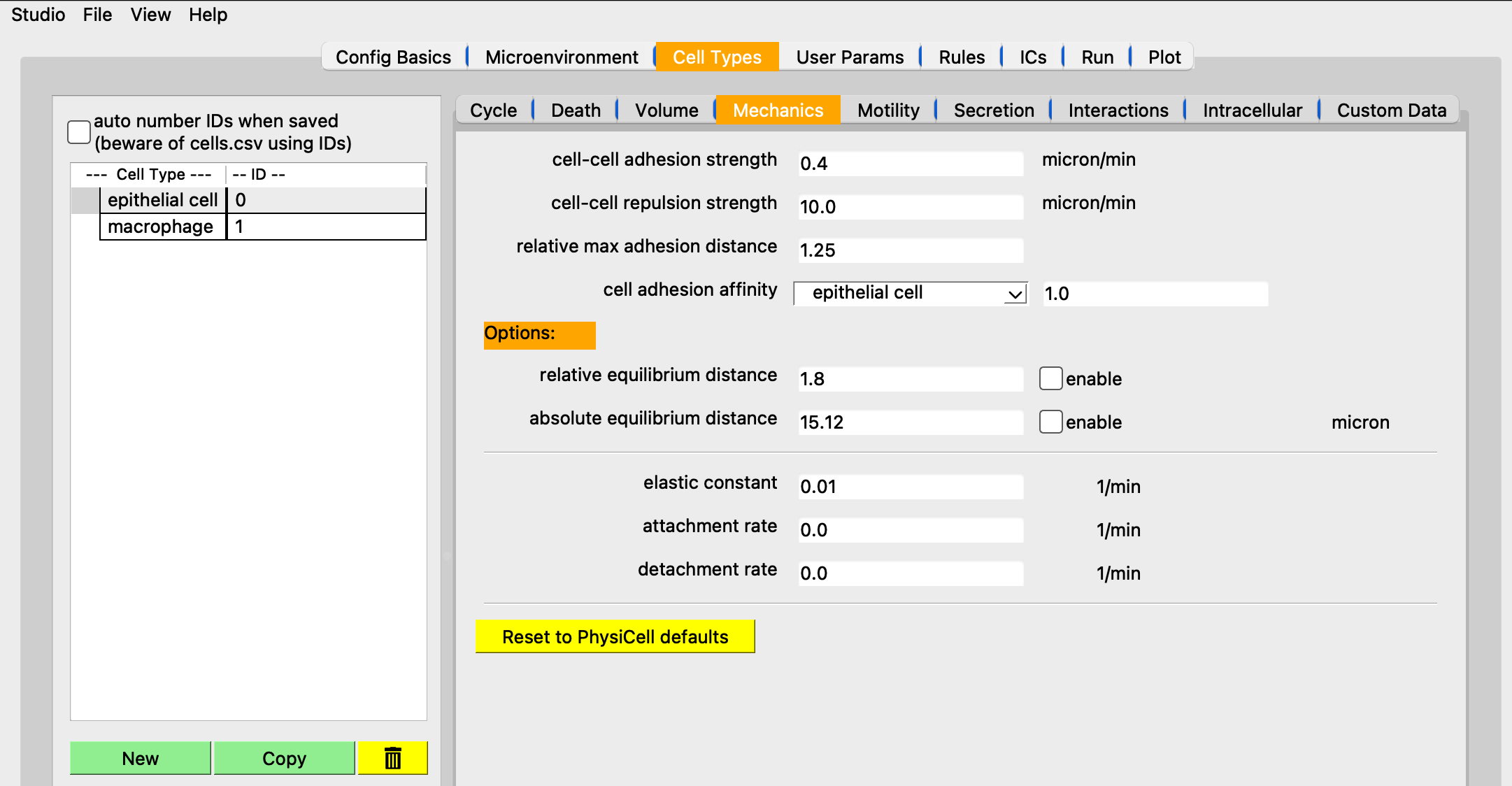Viewport: 1512px width, 786px height.
Task: Switch to Microenvironment tab
Action: pyautogui.click(x=562, y=57)
